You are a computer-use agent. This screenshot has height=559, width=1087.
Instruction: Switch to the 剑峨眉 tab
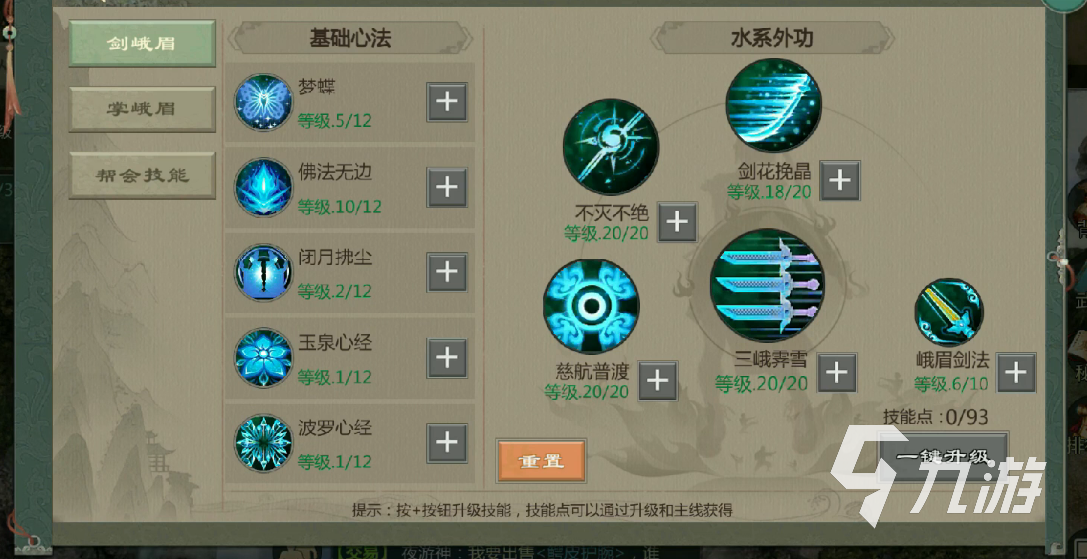(x=142, y=43)
